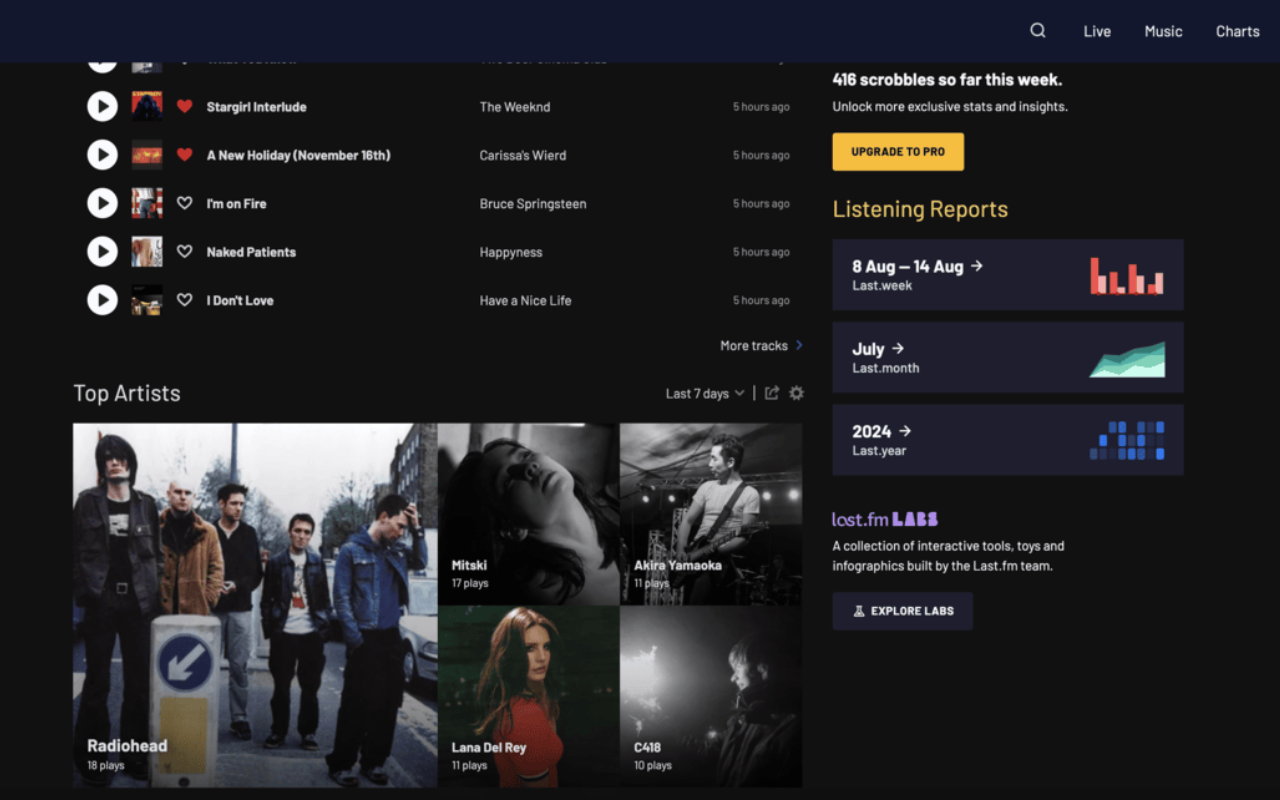This screenshot has height=800, width=1280.
Task: Open Have a Nice Life artist link
Action: 526,300
